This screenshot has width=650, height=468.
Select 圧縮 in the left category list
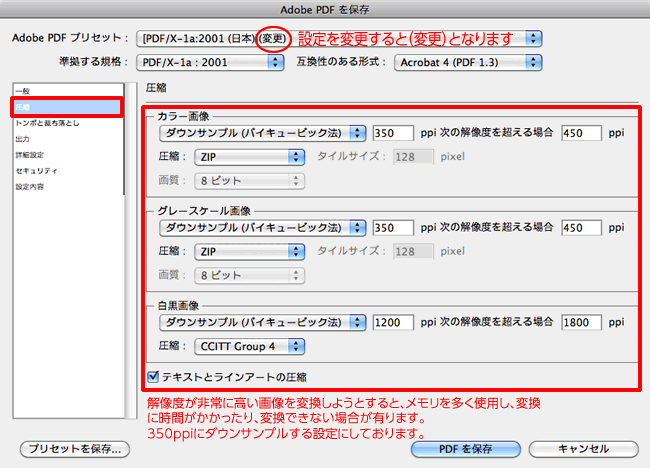pyautogui.click(x=67, y=107)
